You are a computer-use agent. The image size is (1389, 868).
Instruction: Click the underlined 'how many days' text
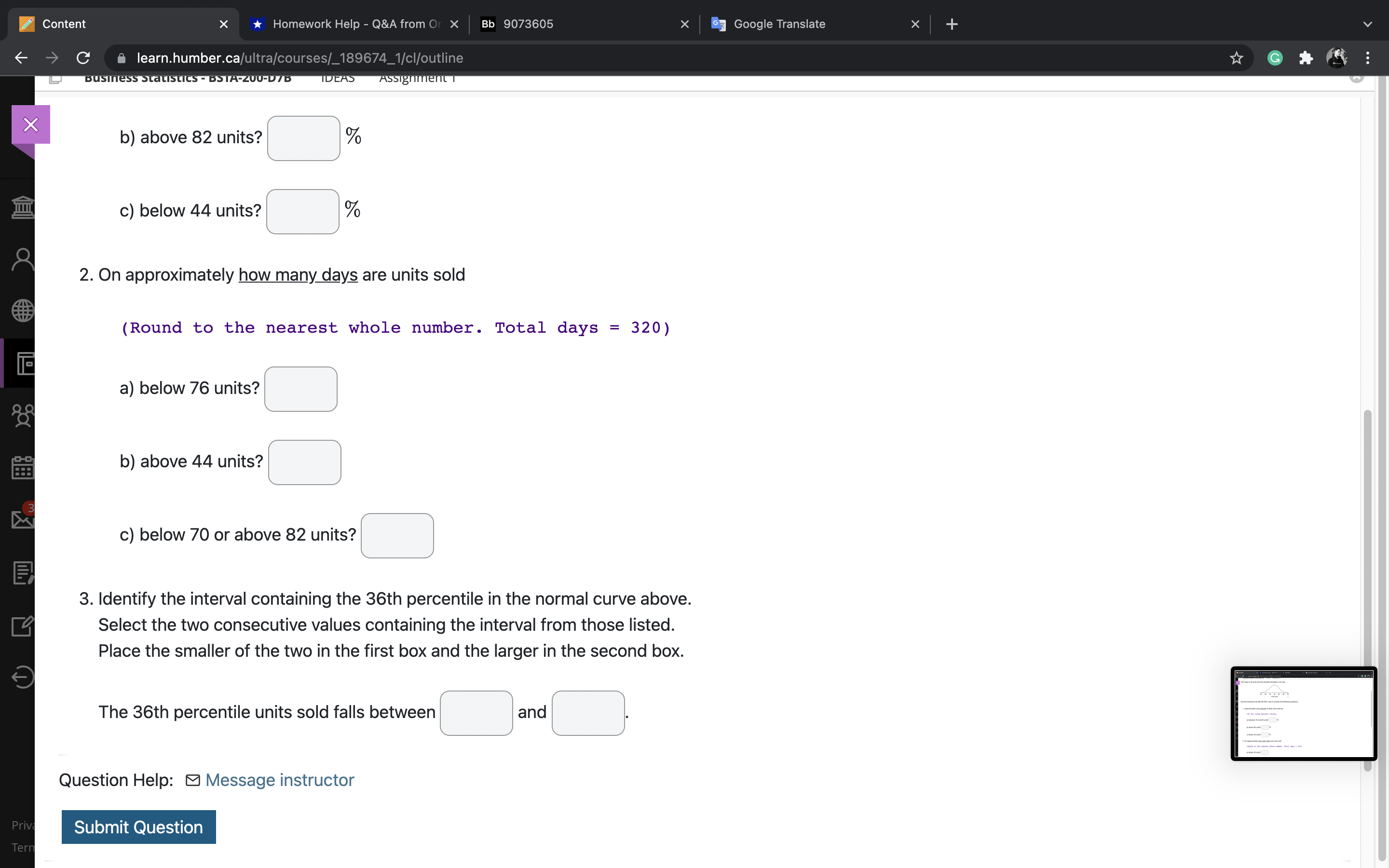pos(298,275)
